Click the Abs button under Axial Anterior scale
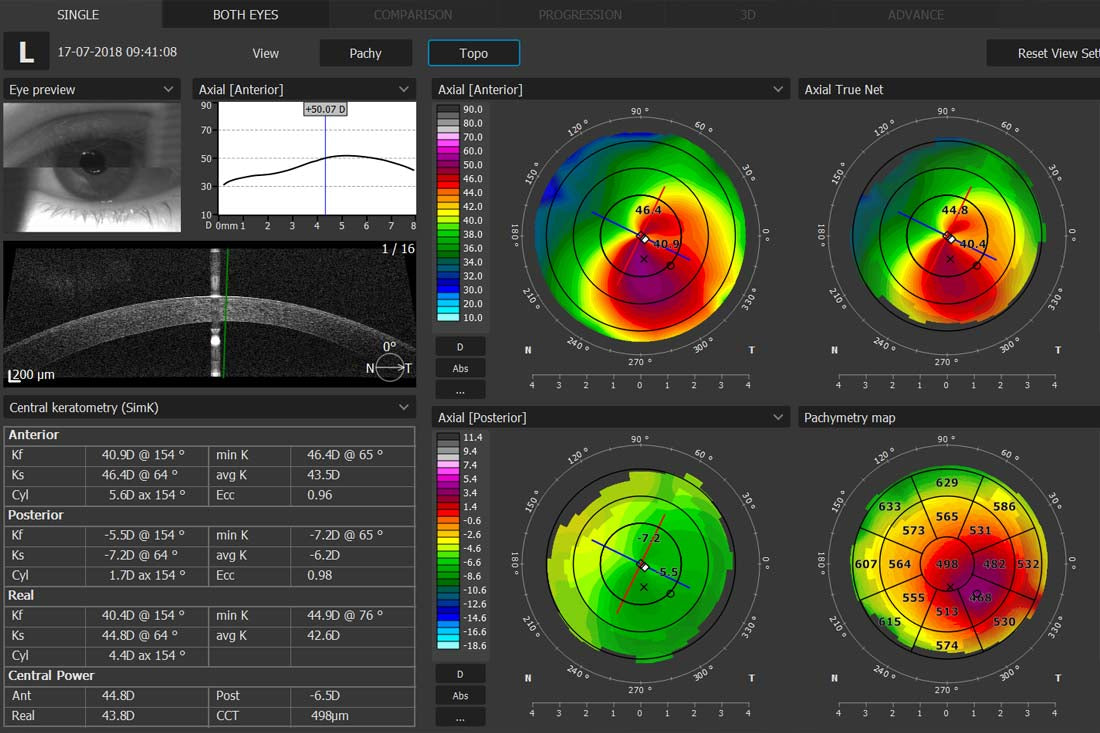The image size is (1100, 733). point(460,368)
